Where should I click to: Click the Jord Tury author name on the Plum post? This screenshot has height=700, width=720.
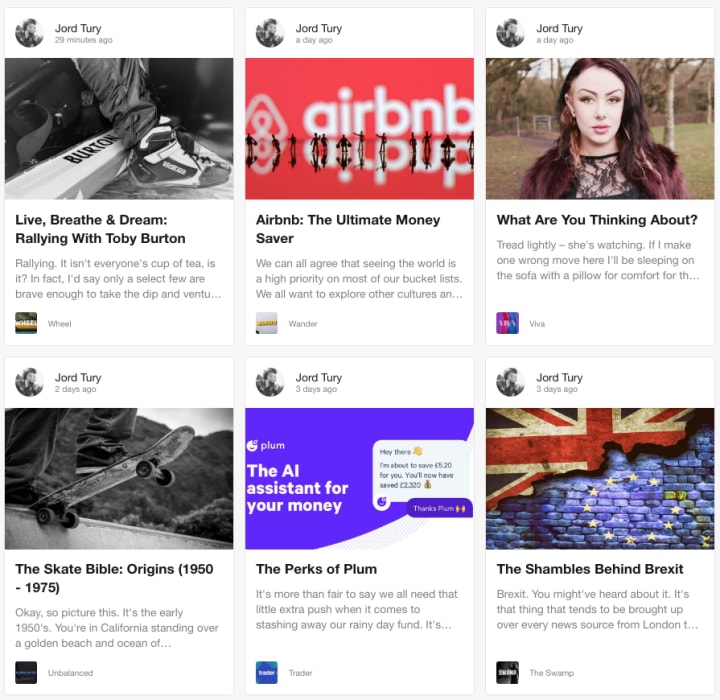pos(319,378)
